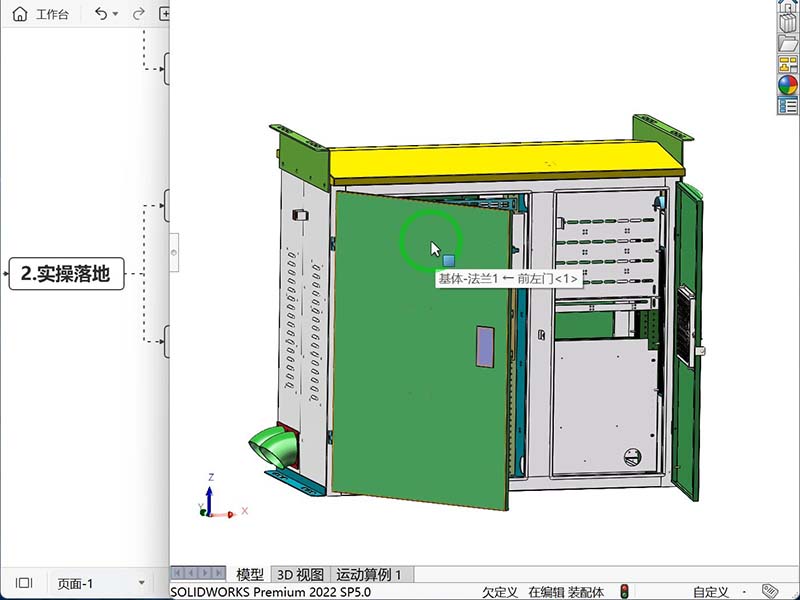
Task: Open the Custom Properties task pane
Action: click(x=787, y=106)
